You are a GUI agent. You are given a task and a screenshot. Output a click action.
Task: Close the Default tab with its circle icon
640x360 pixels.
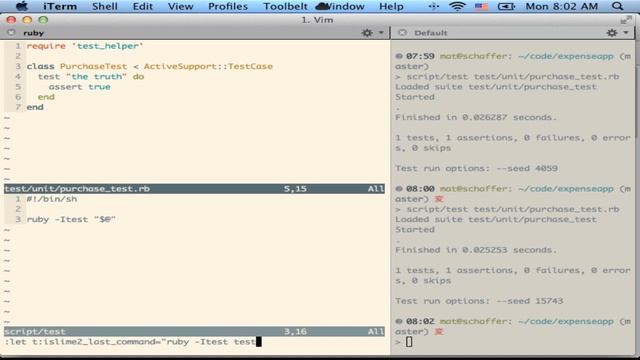402,33
